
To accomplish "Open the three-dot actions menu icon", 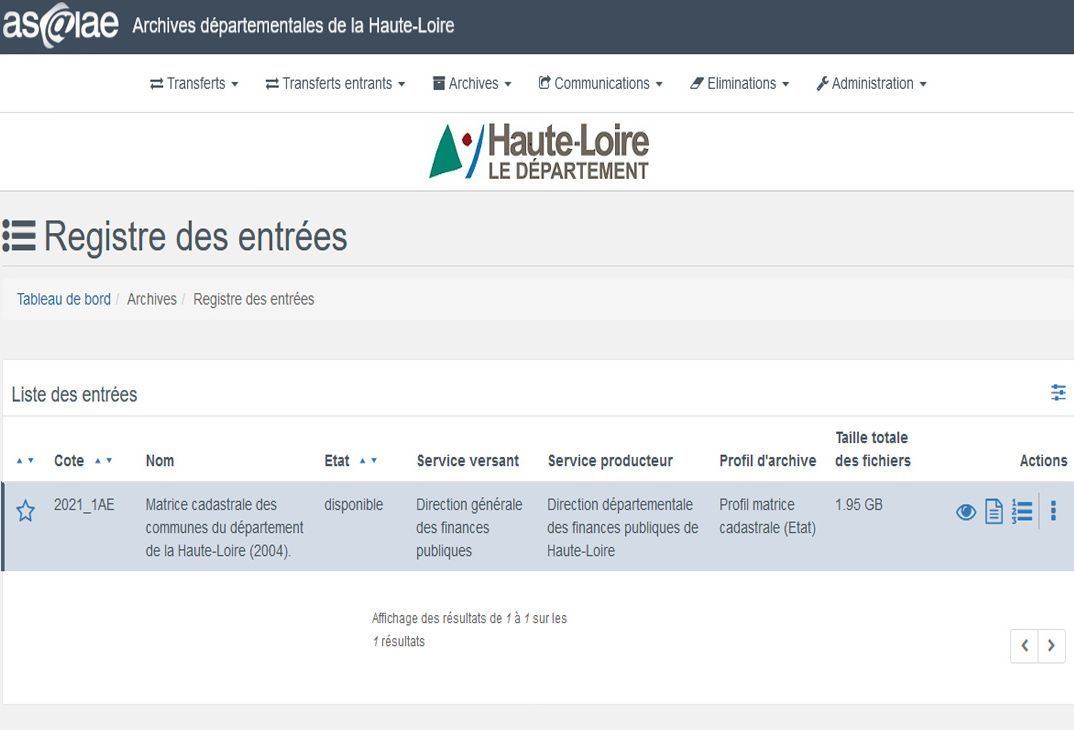I will [1053, 511].
